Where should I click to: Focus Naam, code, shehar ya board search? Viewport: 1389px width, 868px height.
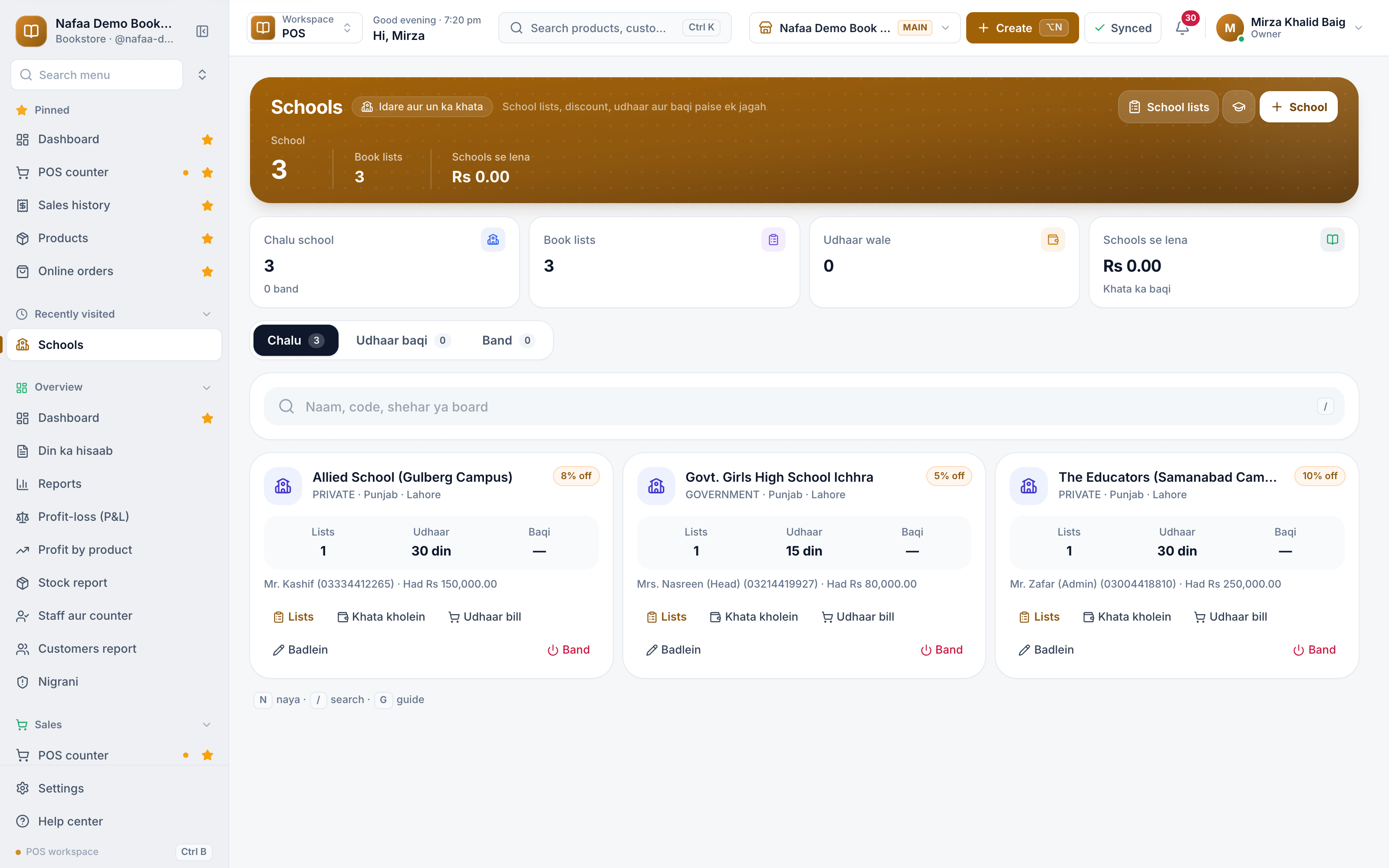click(803, 407)
